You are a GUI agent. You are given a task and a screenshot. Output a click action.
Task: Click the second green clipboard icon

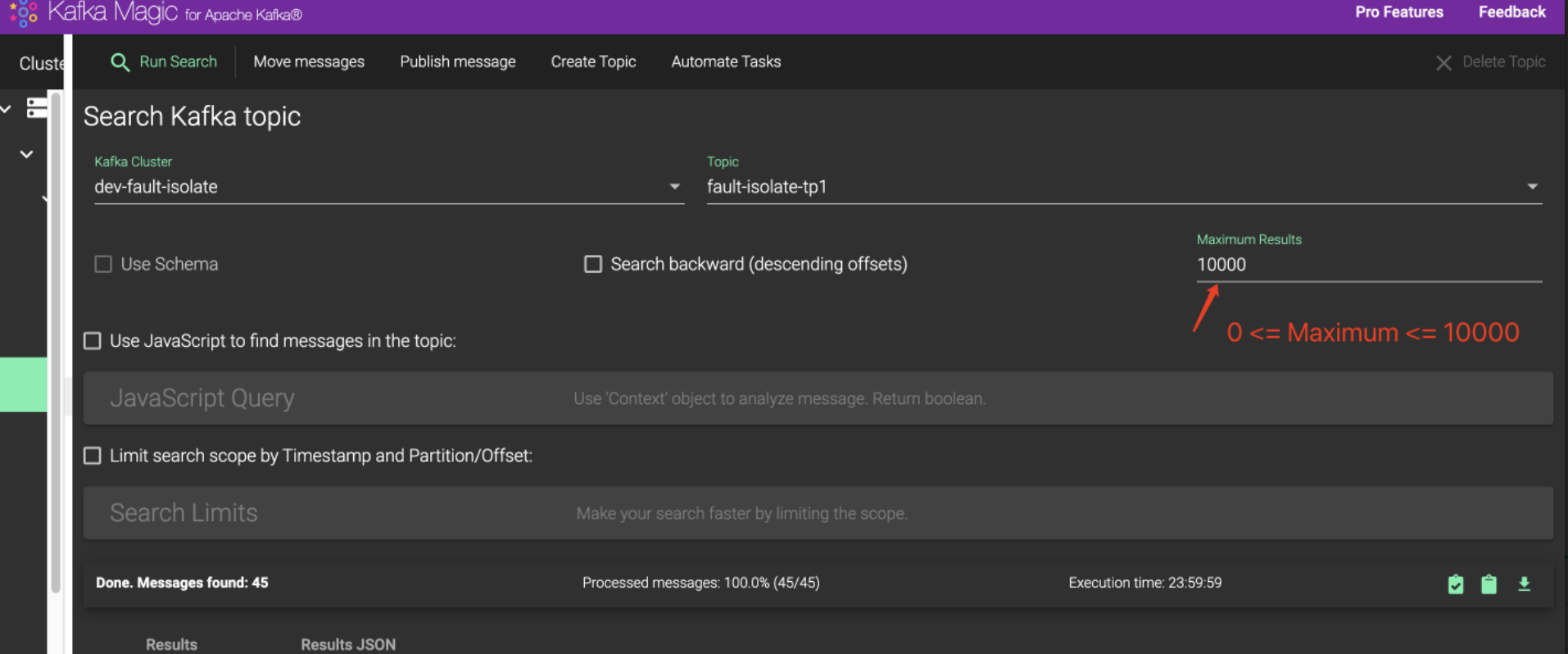1489,584
